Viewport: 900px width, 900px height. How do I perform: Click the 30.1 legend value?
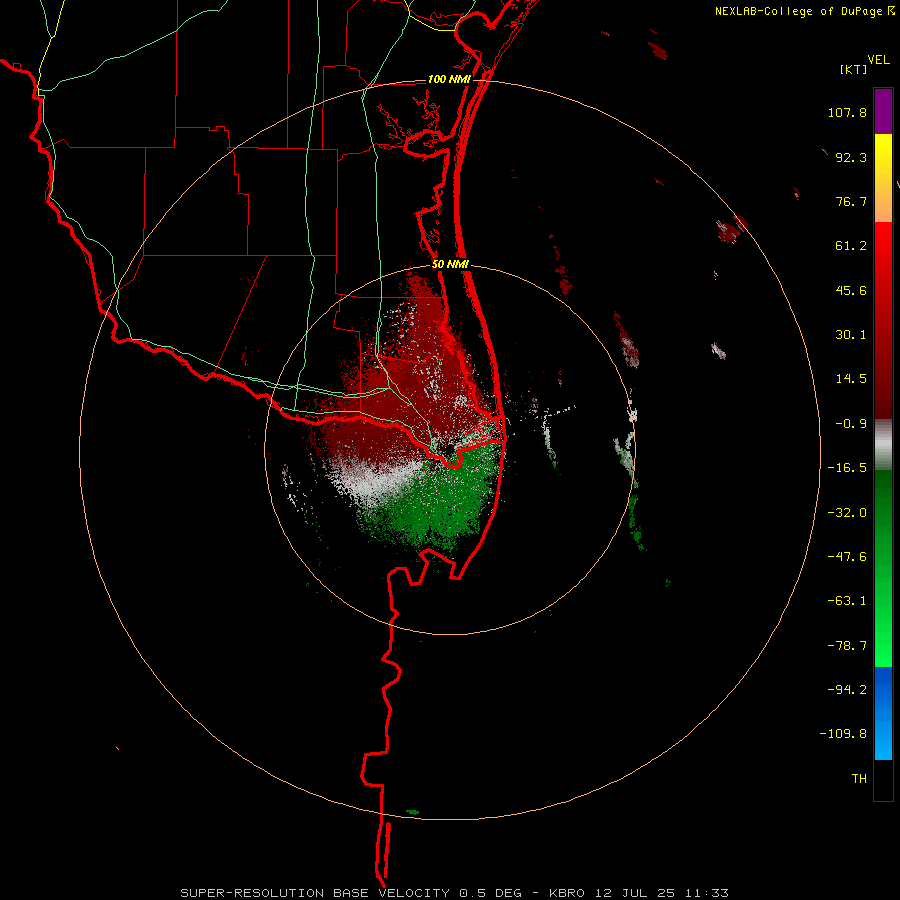[x=851, y=335]
